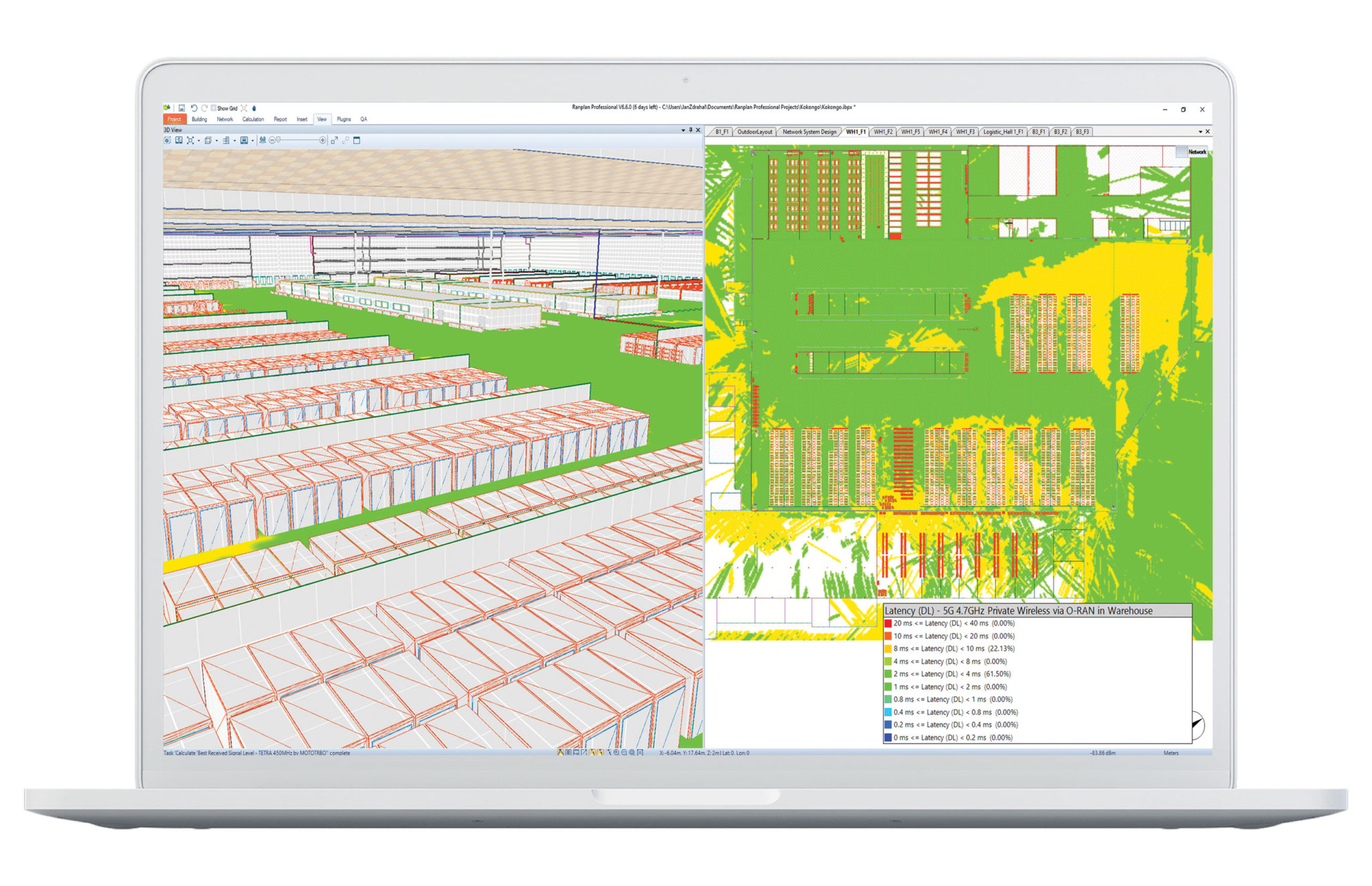Open dropdown arrow next to zoom-to-fit icon
Viewport: 1372px width, 886px height.
199,141
